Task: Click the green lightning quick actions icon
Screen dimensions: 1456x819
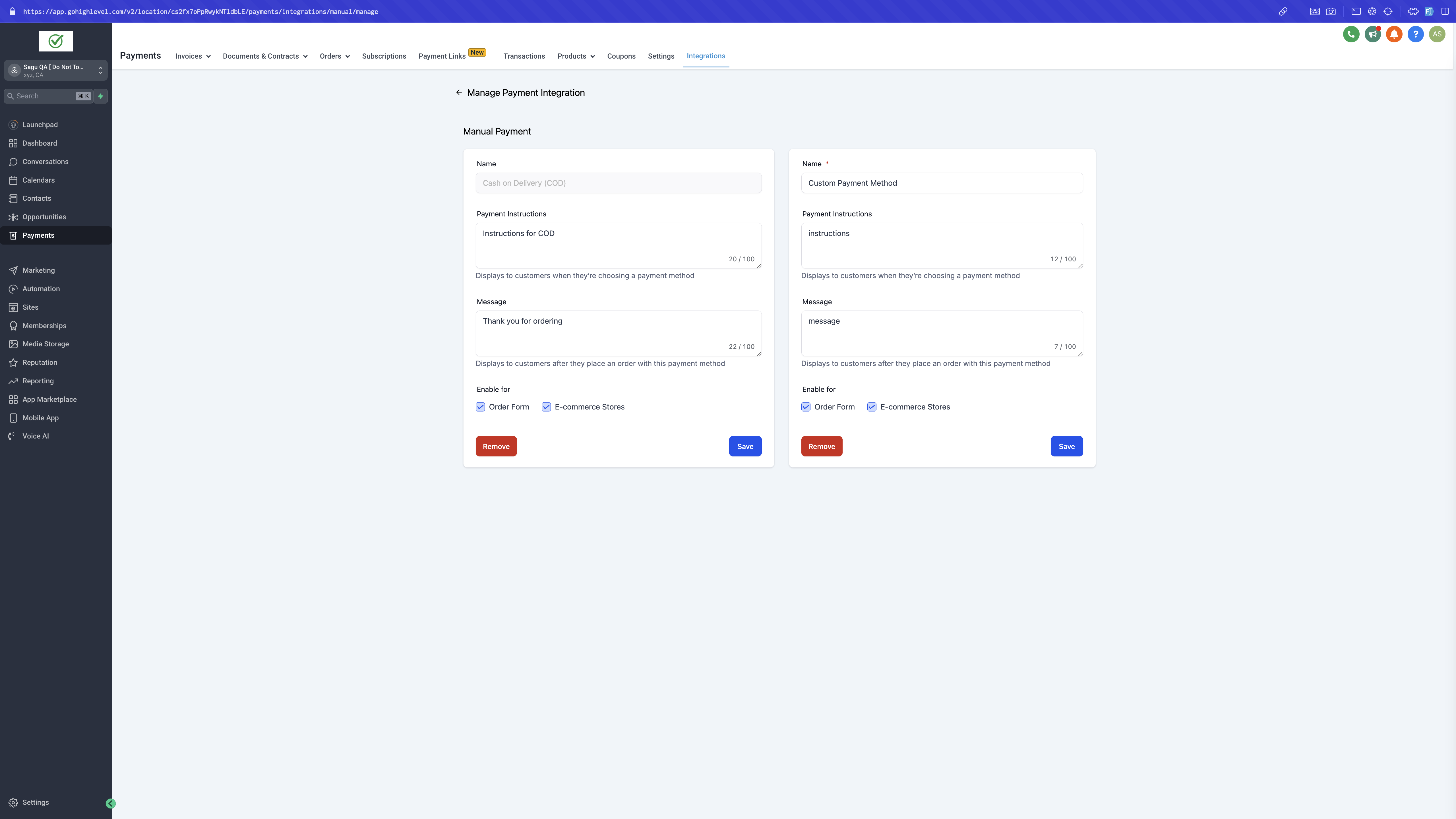Action: (x=101, y=96)
